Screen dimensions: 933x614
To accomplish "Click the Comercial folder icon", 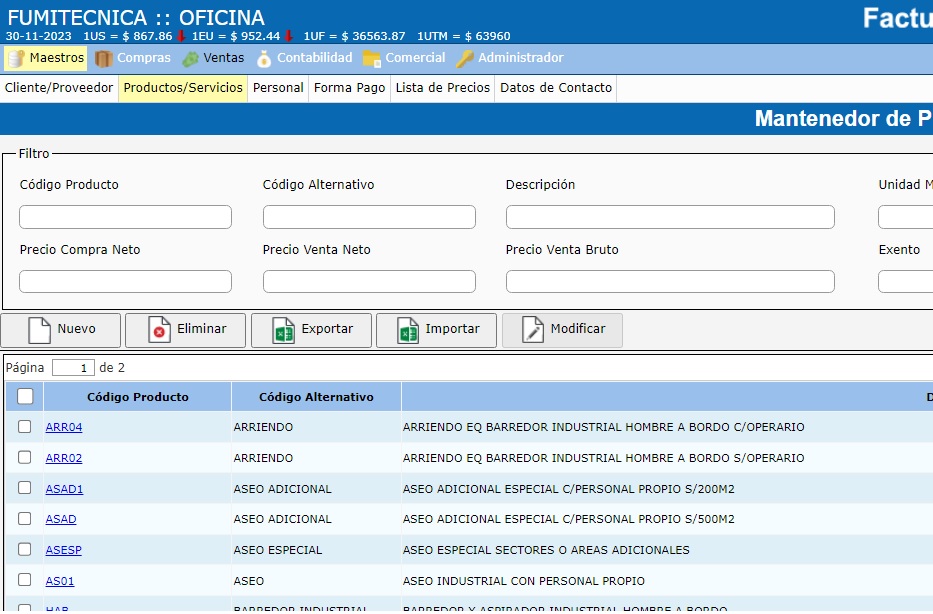I will [372, 59].
